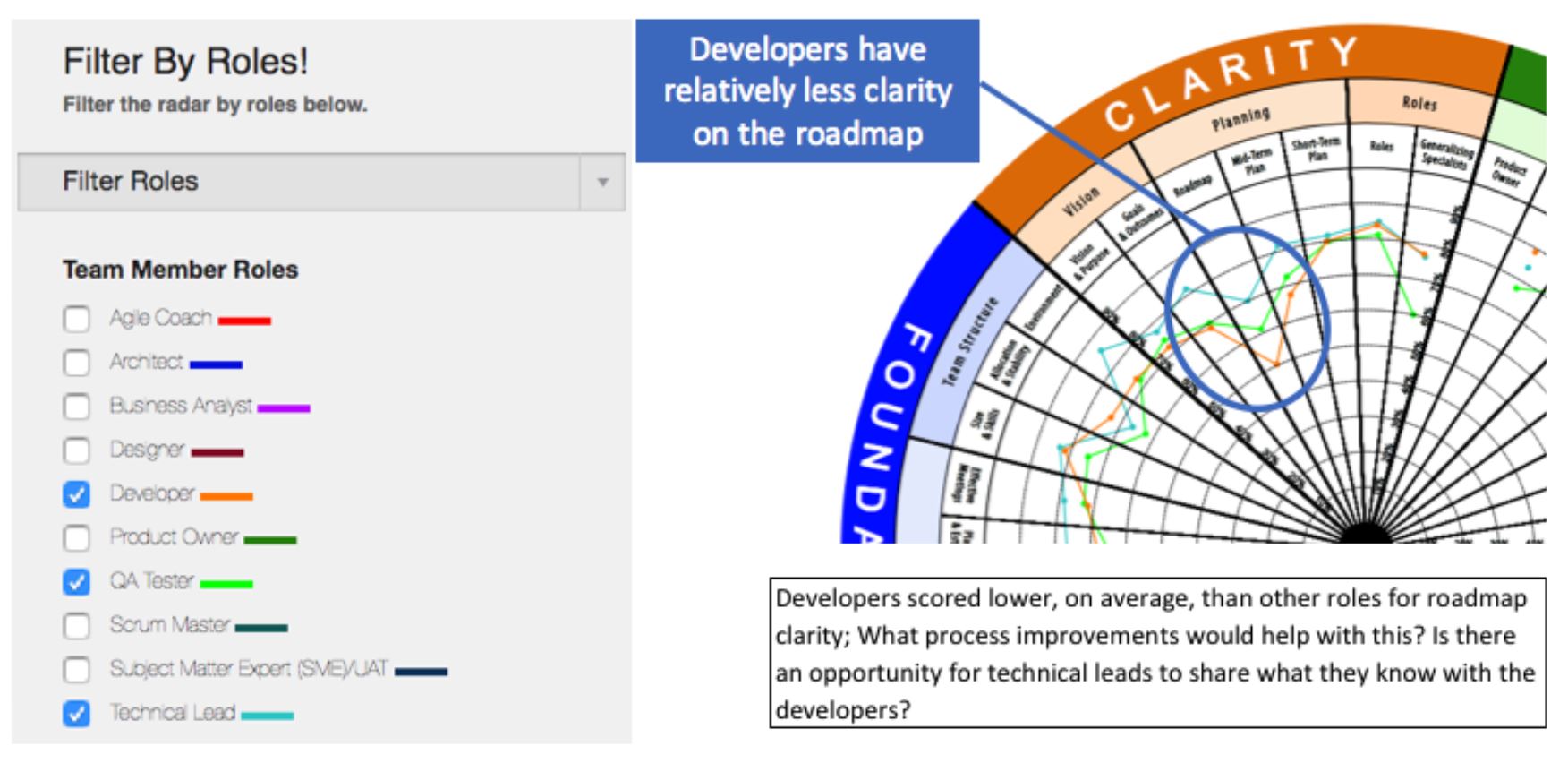This screenshot has width=1568, height=763.
Task: Uncheck the Developer role checkbox
Action: (77, 494)
